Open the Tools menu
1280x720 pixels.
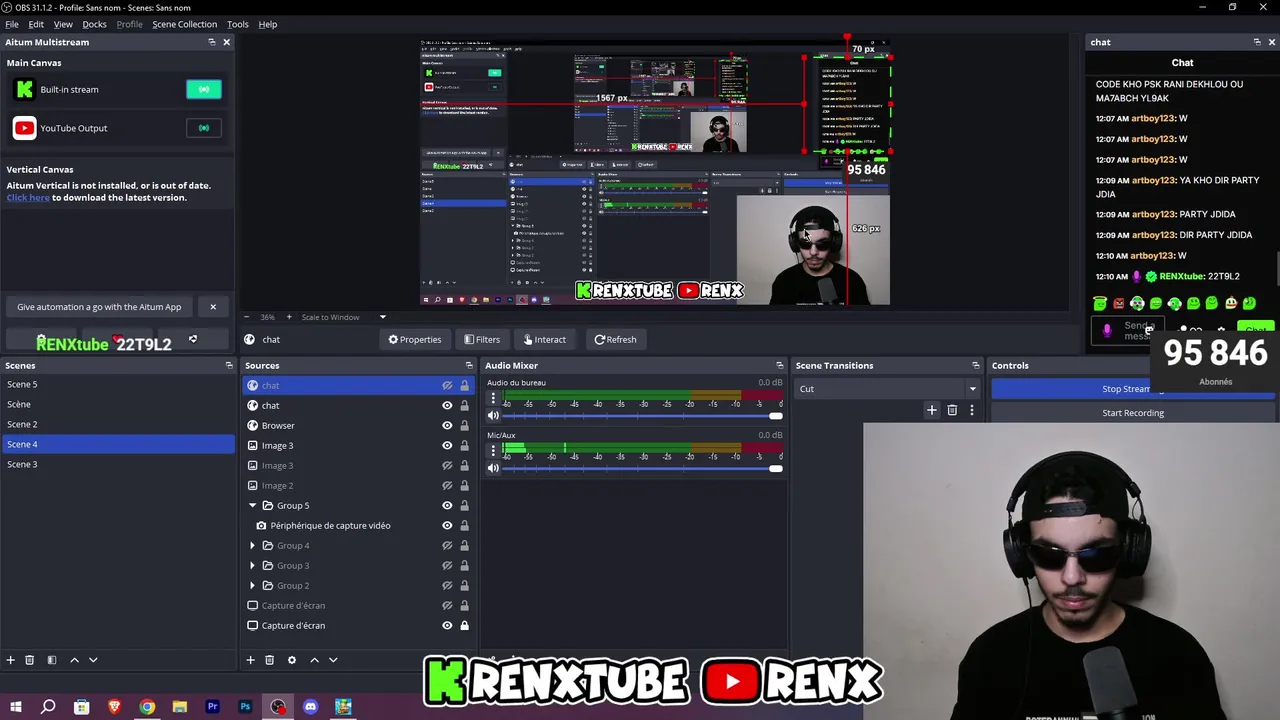pos(238,24)
